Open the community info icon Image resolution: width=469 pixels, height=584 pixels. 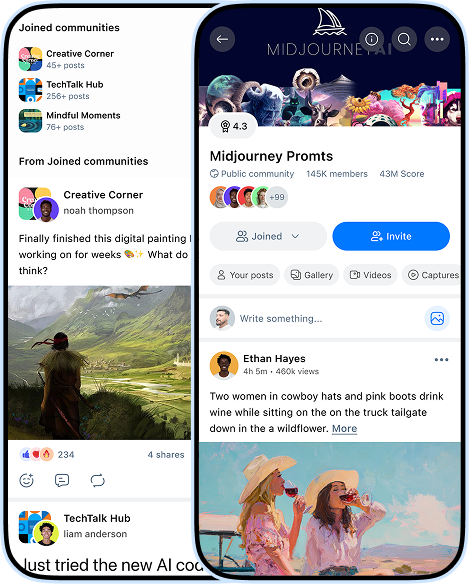pos(371,39)
